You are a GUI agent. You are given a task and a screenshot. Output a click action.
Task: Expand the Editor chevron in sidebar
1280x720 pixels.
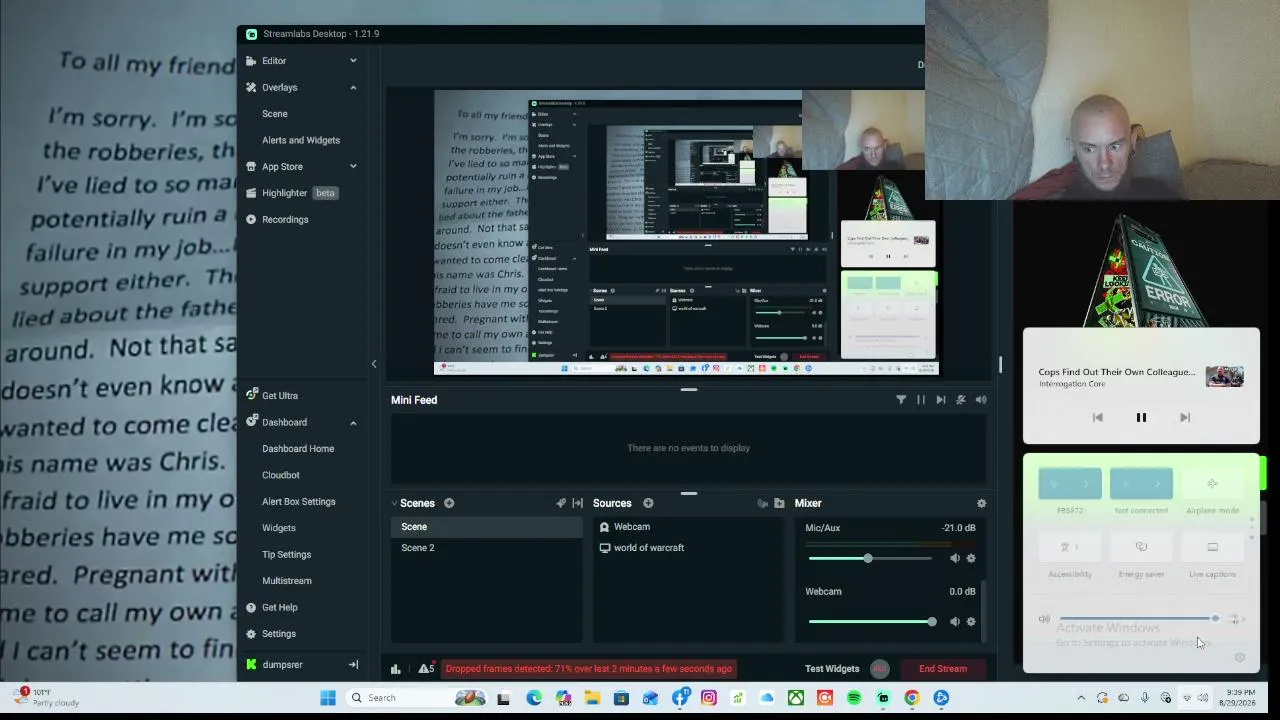pyautogui.click(x=353, y=61)
